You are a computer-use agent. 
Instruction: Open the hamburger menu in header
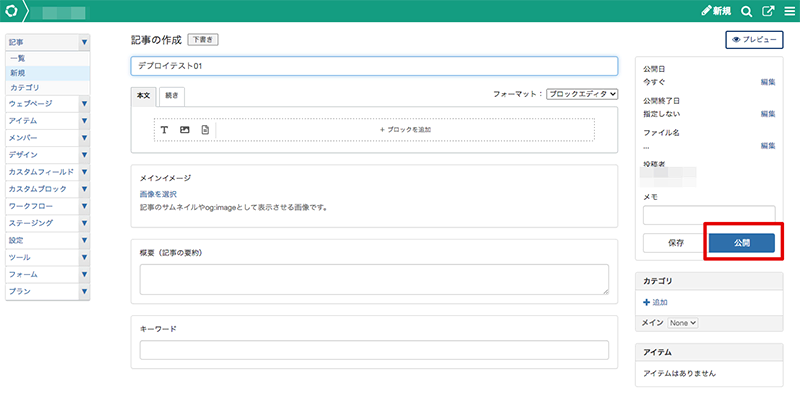pyautogui.click(x=788, y=11)
